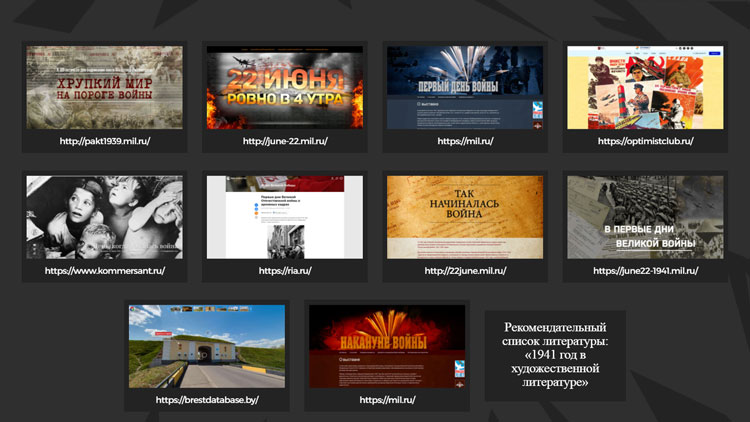750x422 pixels.
Task: Select the «Так начиналась война» thumbnail
Action: coord(465,217)
